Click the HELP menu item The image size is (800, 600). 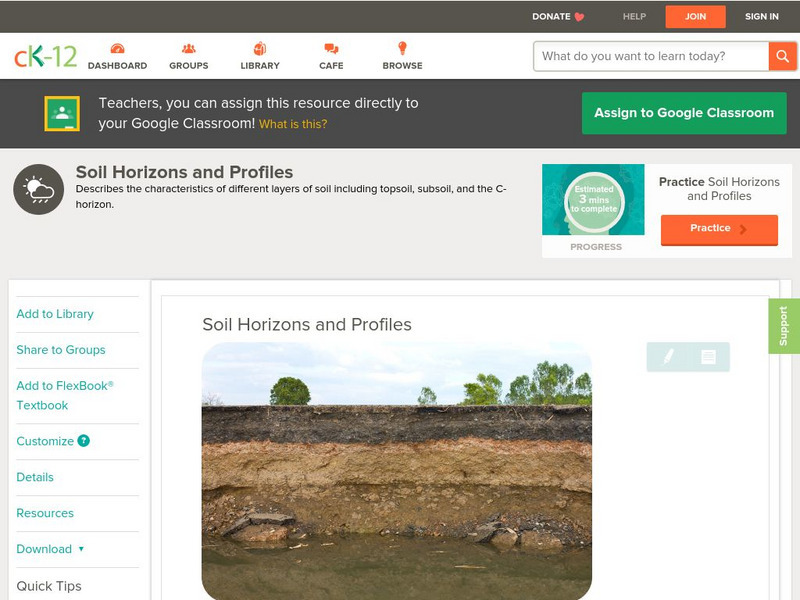pos(637,16)
